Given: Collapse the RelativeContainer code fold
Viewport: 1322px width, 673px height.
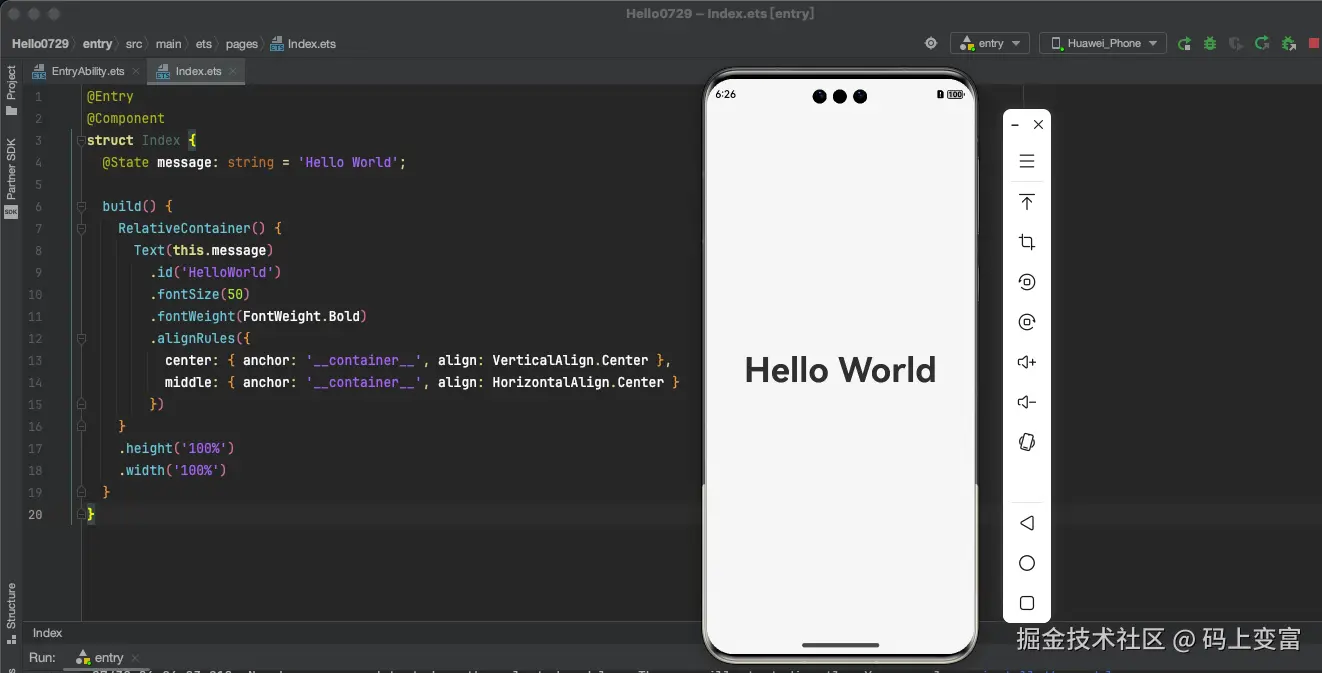Looking at the screenshot, I should coord(81,229).
